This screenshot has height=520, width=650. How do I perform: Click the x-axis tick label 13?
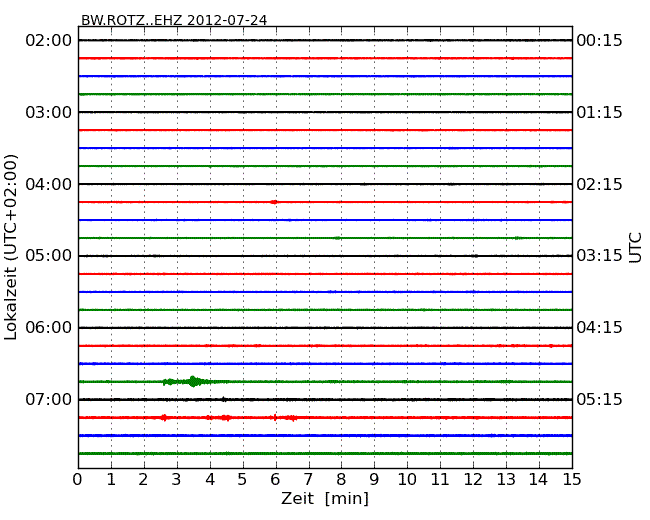click(506, 480)
